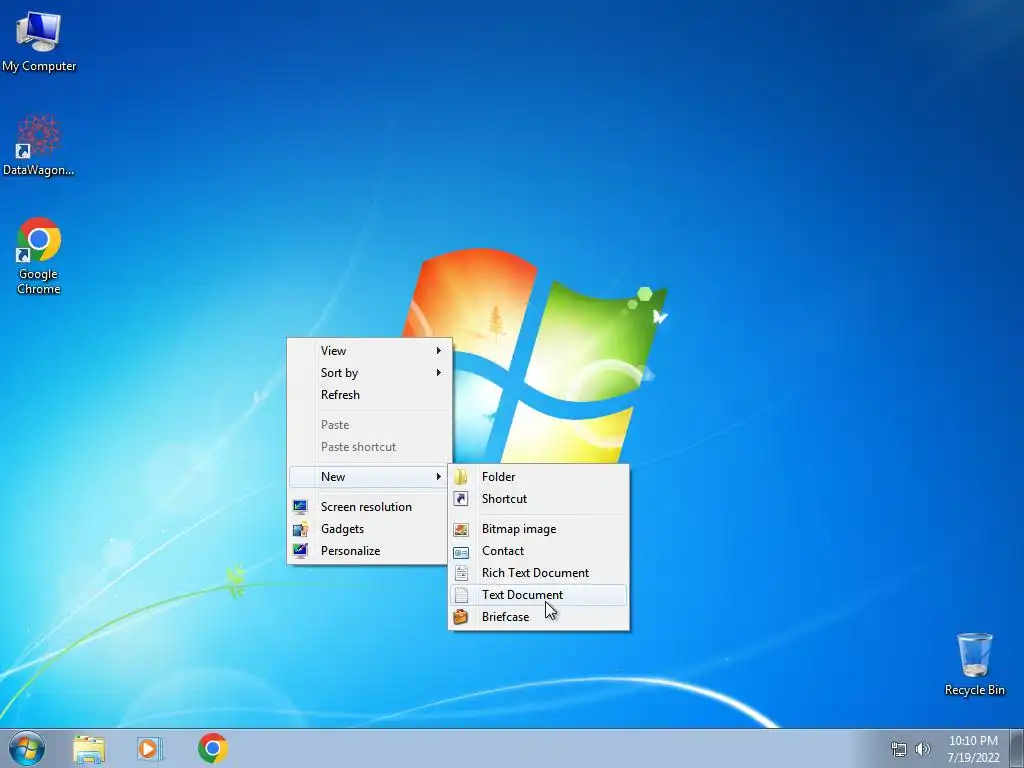
Task: Click the Show desktop strip
Action: tap(1017, 748)
